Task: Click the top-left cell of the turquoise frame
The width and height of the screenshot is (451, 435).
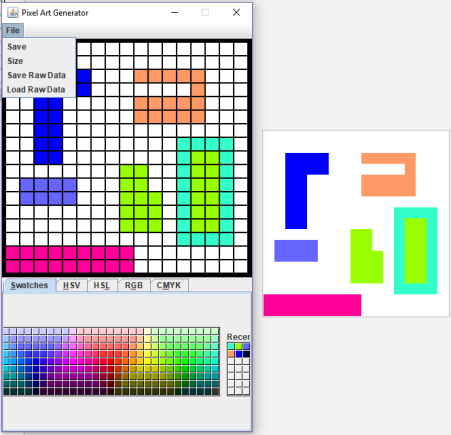Action: click(x=184, y=144)
